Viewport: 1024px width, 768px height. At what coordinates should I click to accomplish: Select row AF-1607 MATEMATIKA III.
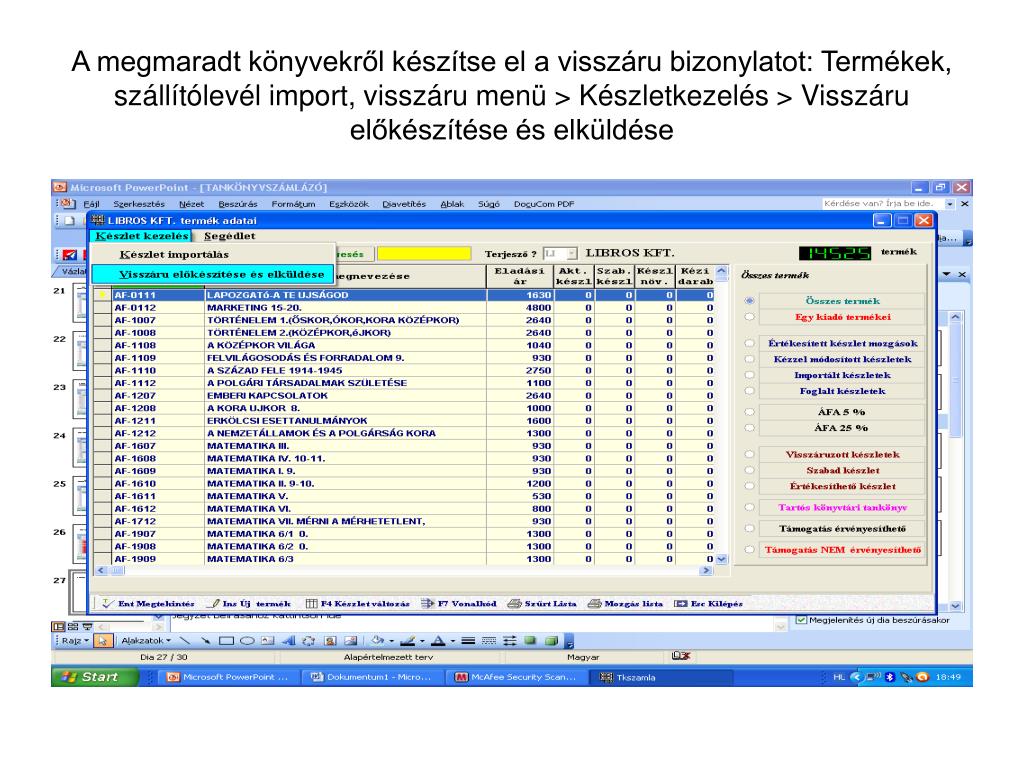pyautogui.click(x=404, y=446)
